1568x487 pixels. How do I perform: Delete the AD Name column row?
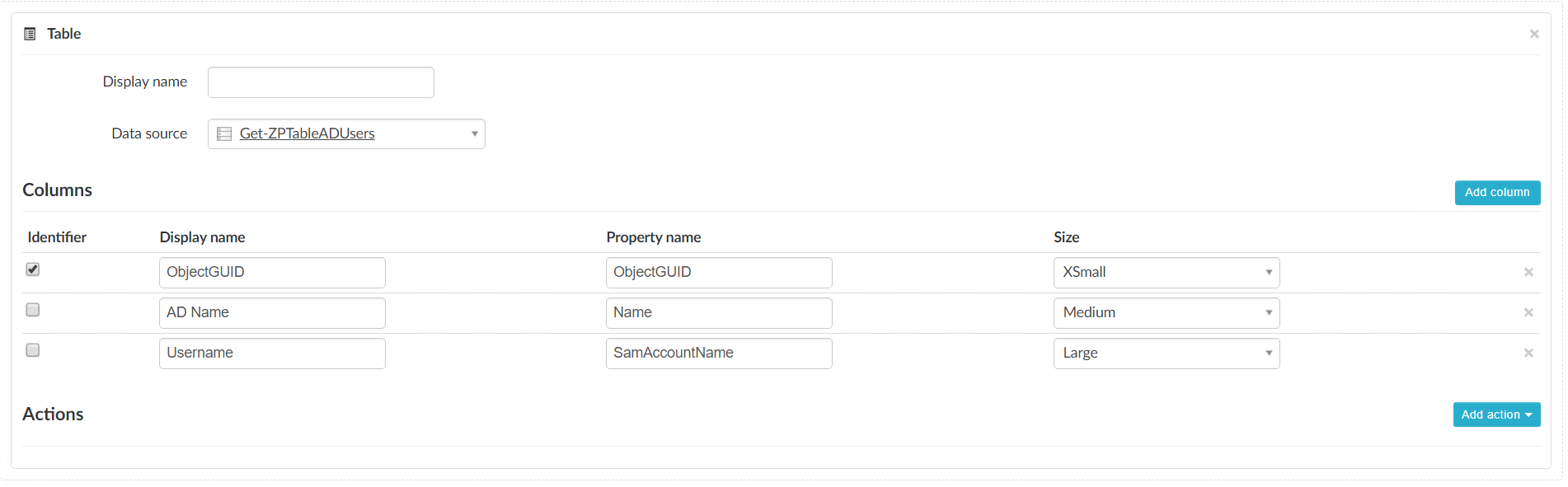(1528, 312)
